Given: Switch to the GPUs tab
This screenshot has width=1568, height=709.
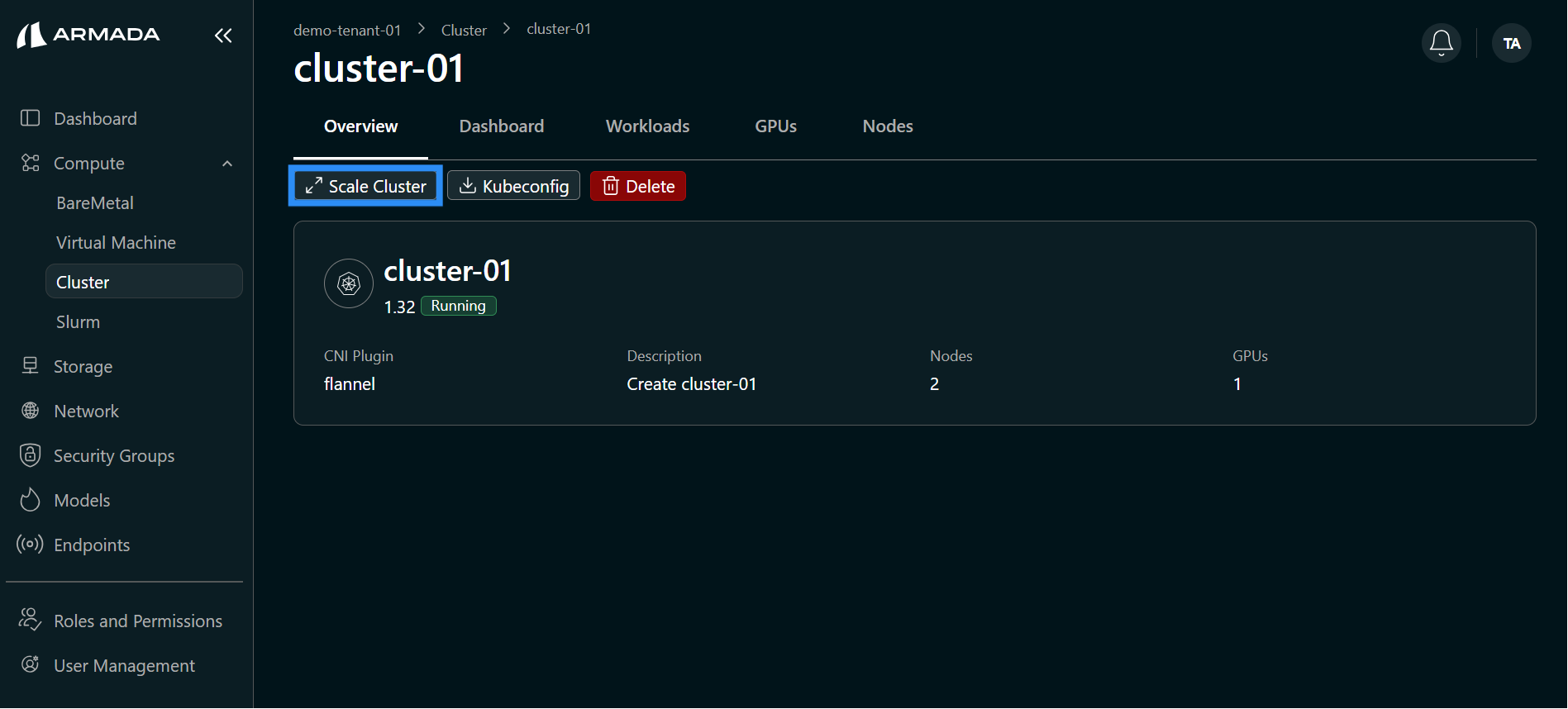Looking at the screenshot, I should click(775, 126).
